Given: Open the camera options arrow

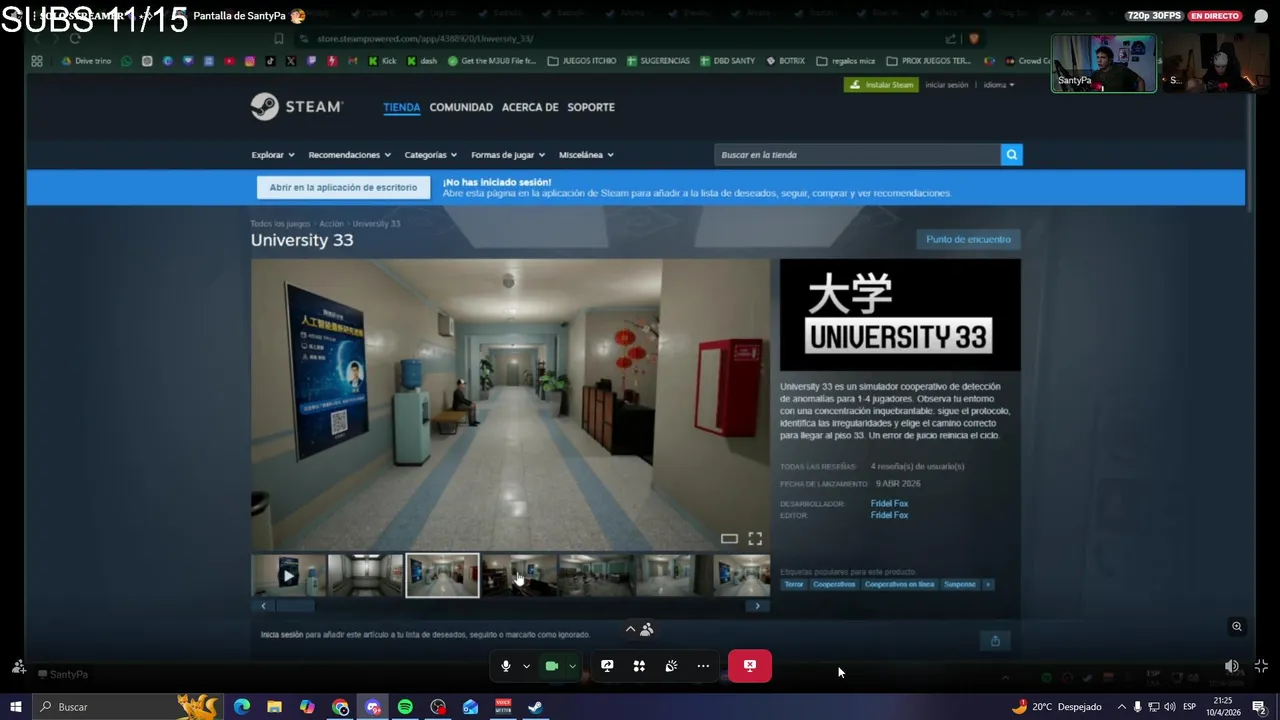Looking at the screenshot, I should tap(572, 666).
